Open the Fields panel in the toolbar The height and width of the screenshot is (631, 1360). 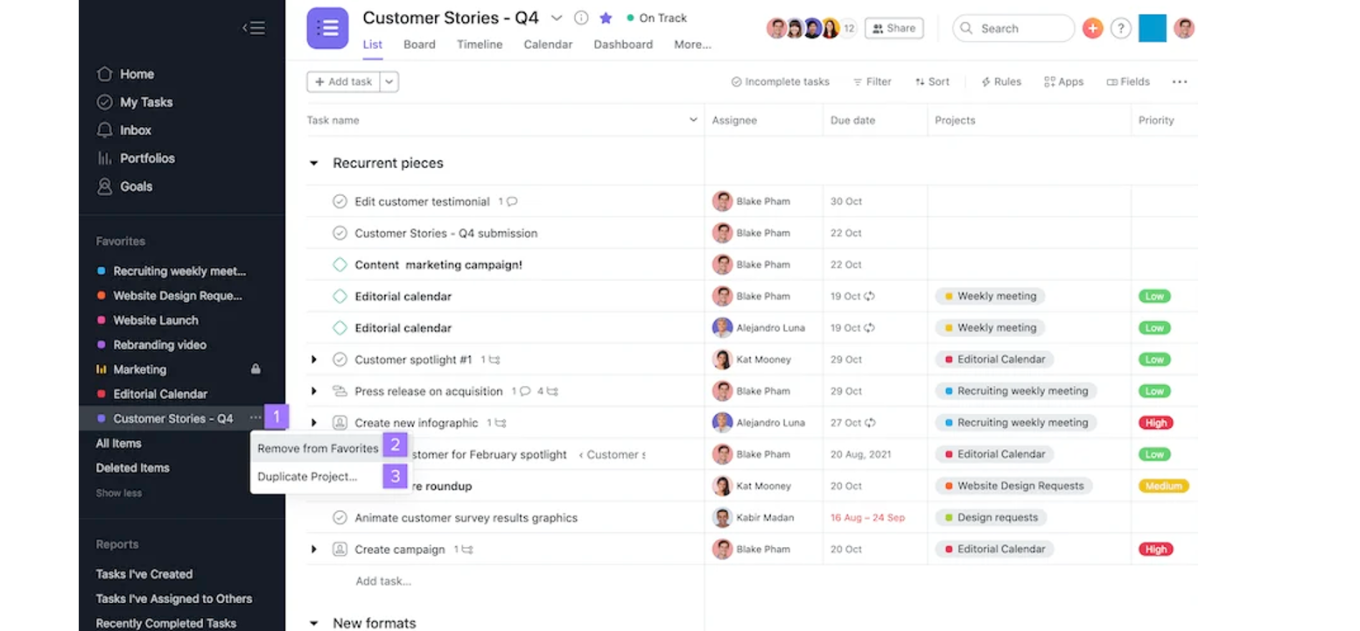pos(1128,81)
